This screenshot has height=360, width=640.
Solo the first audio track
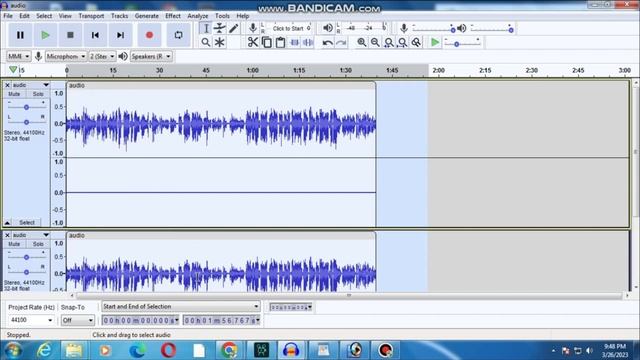38,94
